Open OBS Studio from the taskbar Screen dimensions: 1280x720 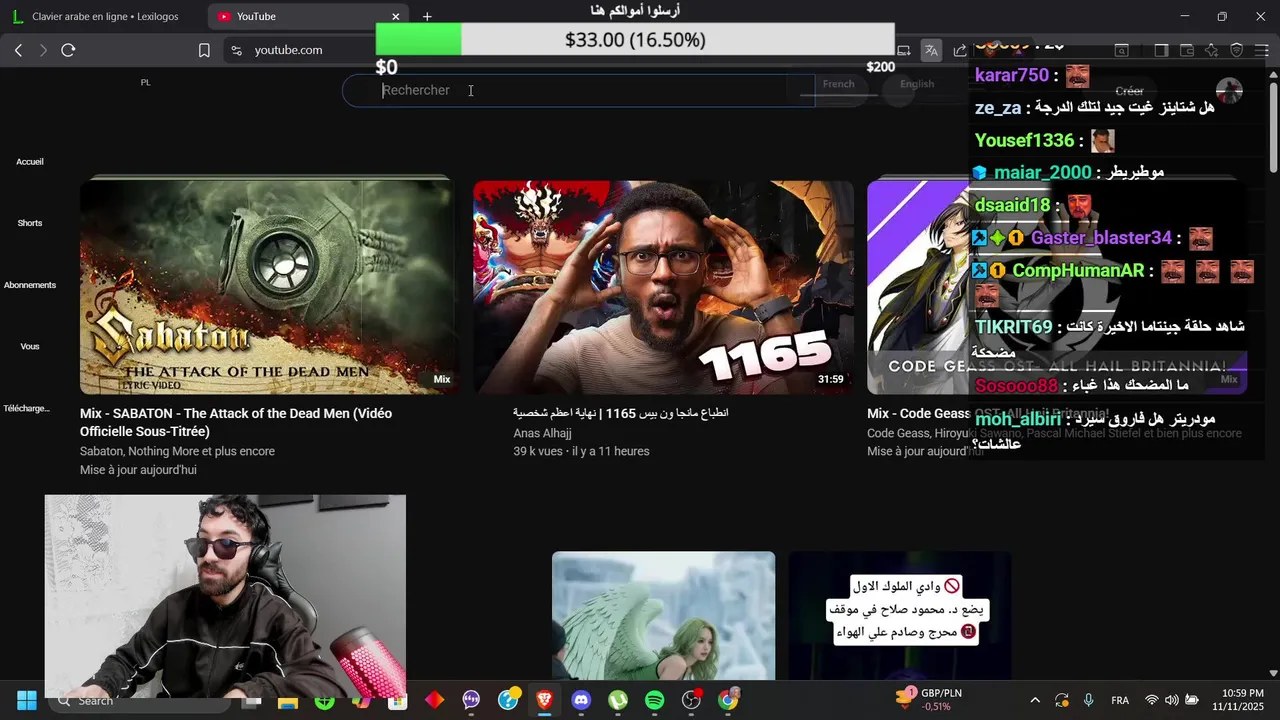coord(691,700)
